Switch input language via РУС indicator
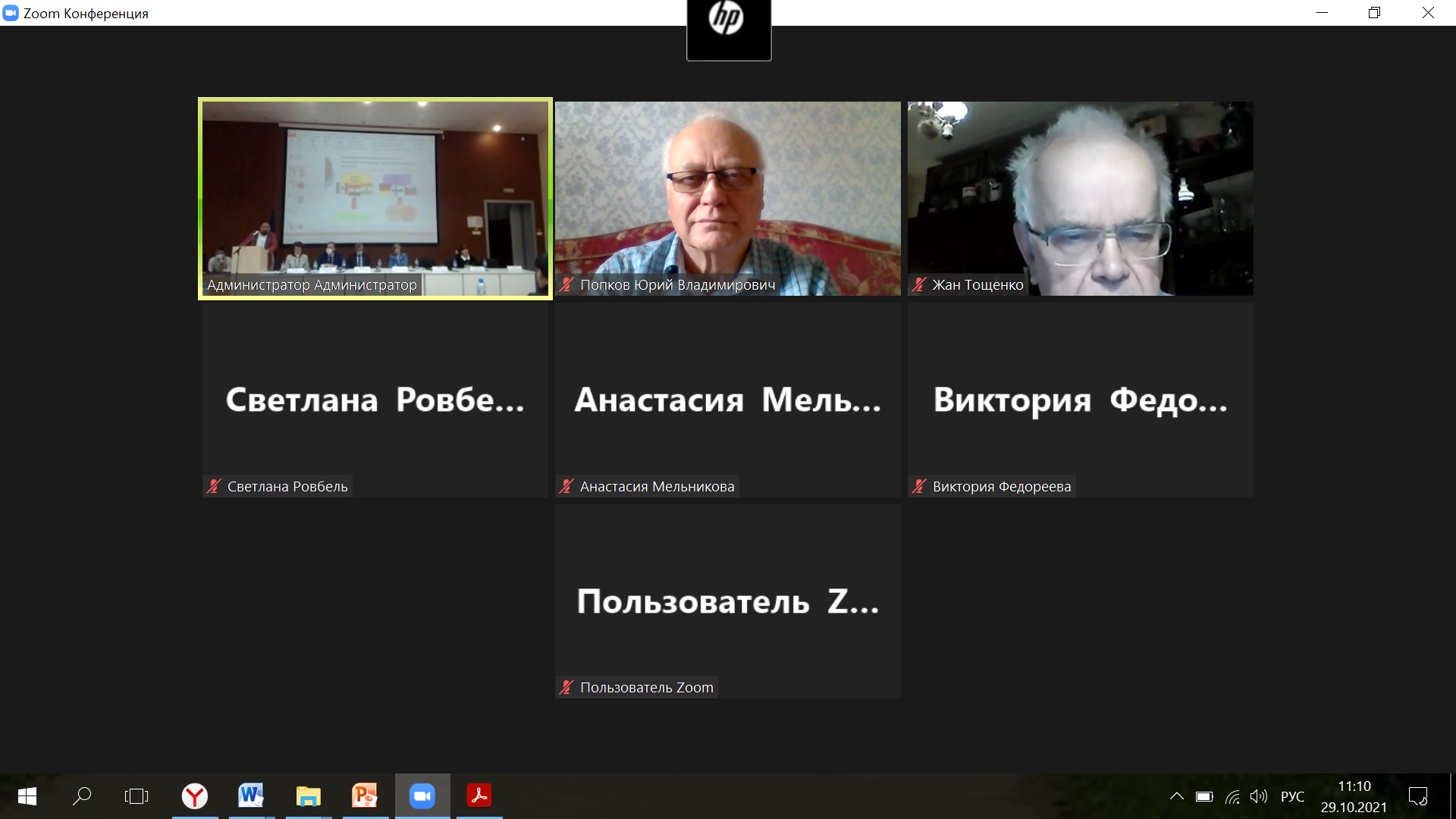 (1292, 796)
